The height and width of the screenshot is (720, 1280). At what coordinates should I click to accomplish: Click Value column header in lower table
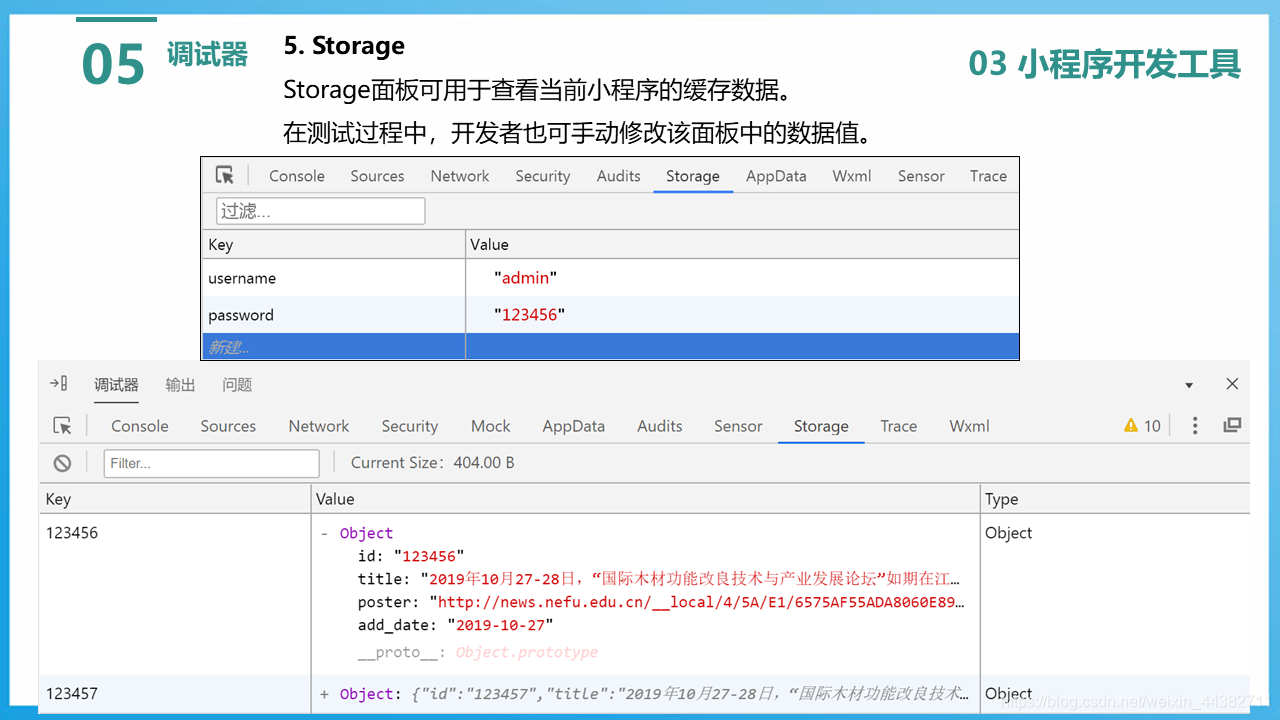coord(645,499)
